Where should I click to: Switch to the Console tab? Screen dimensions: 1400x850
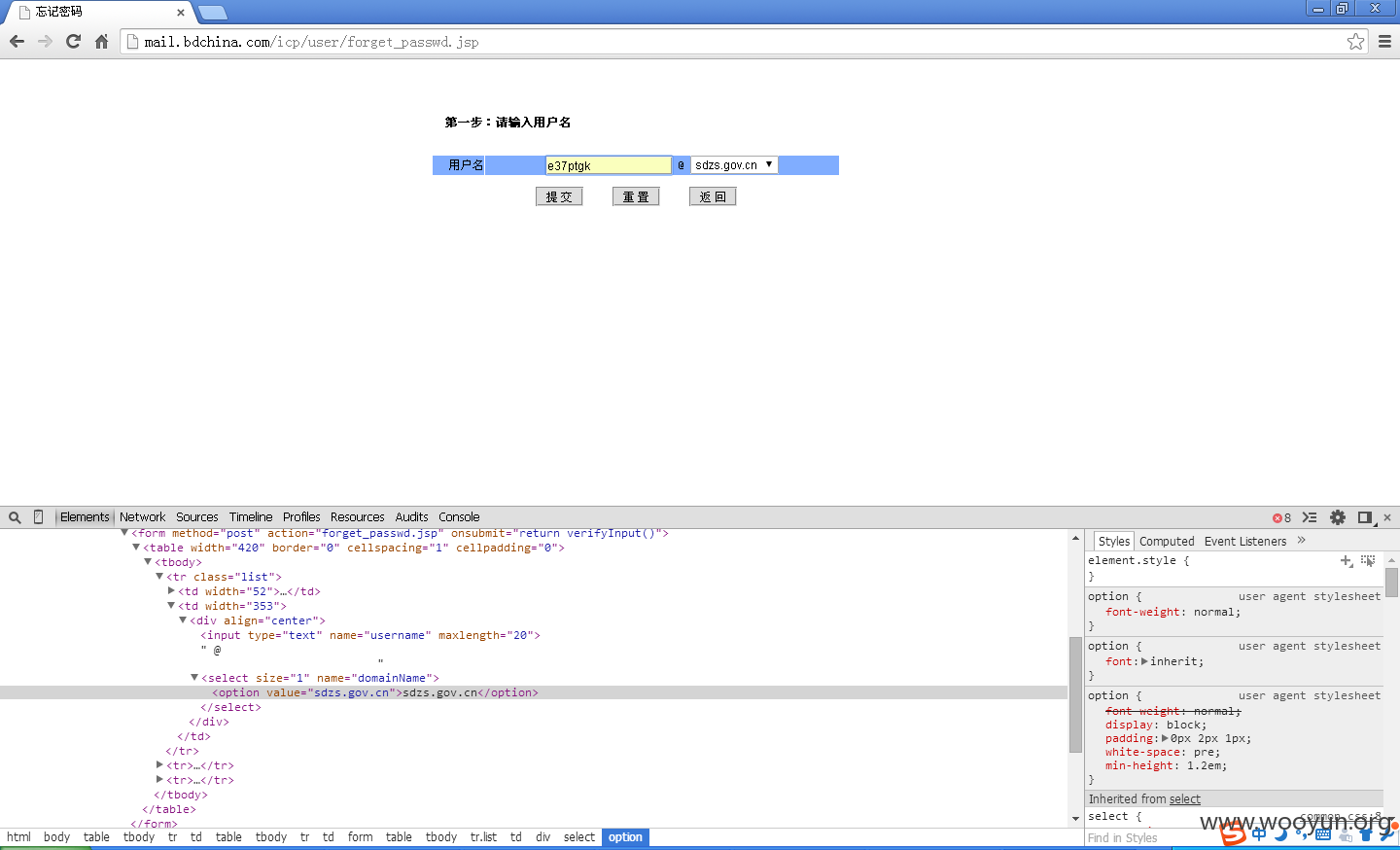tap(459, 517)
